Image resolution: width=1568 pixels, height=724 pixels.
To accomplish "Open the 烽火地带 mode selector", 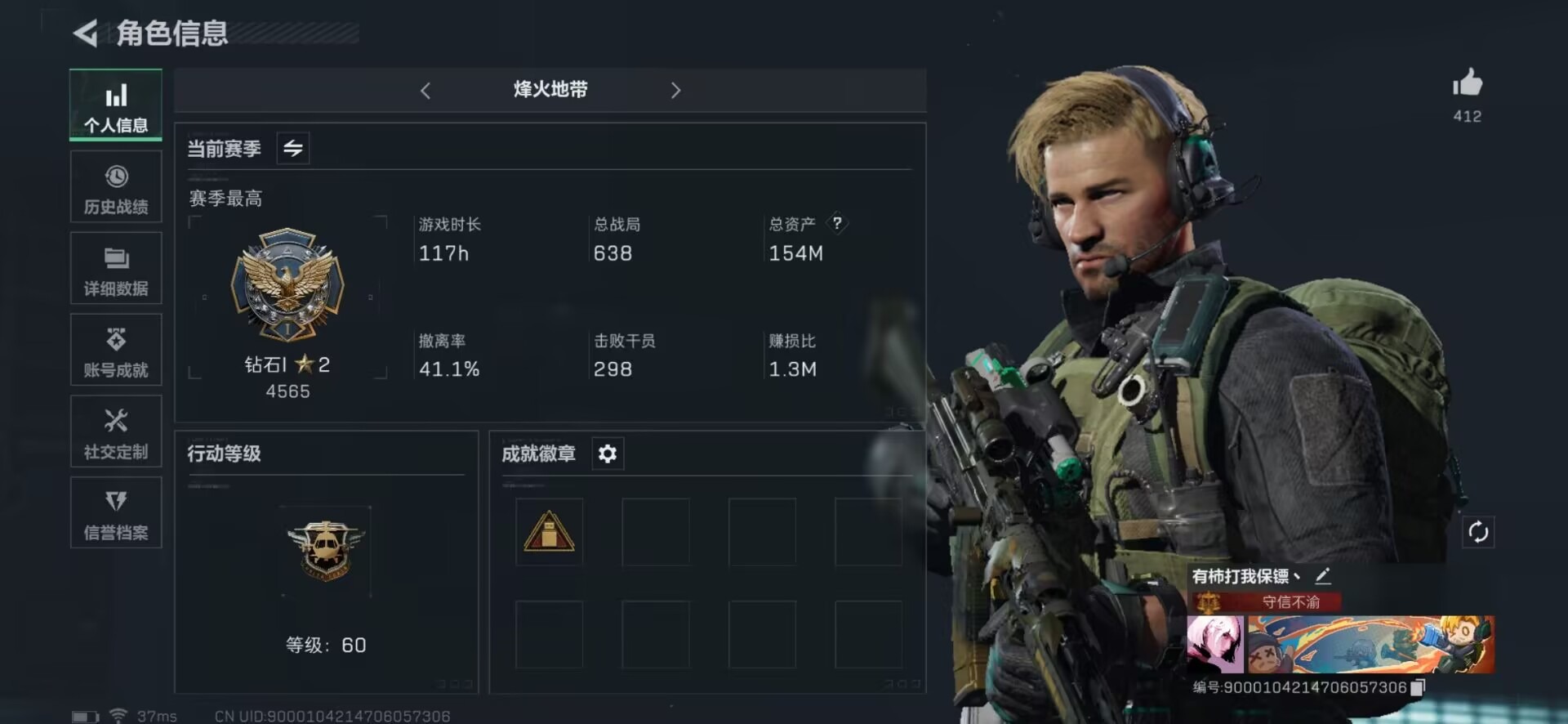I will click(550, 90).
